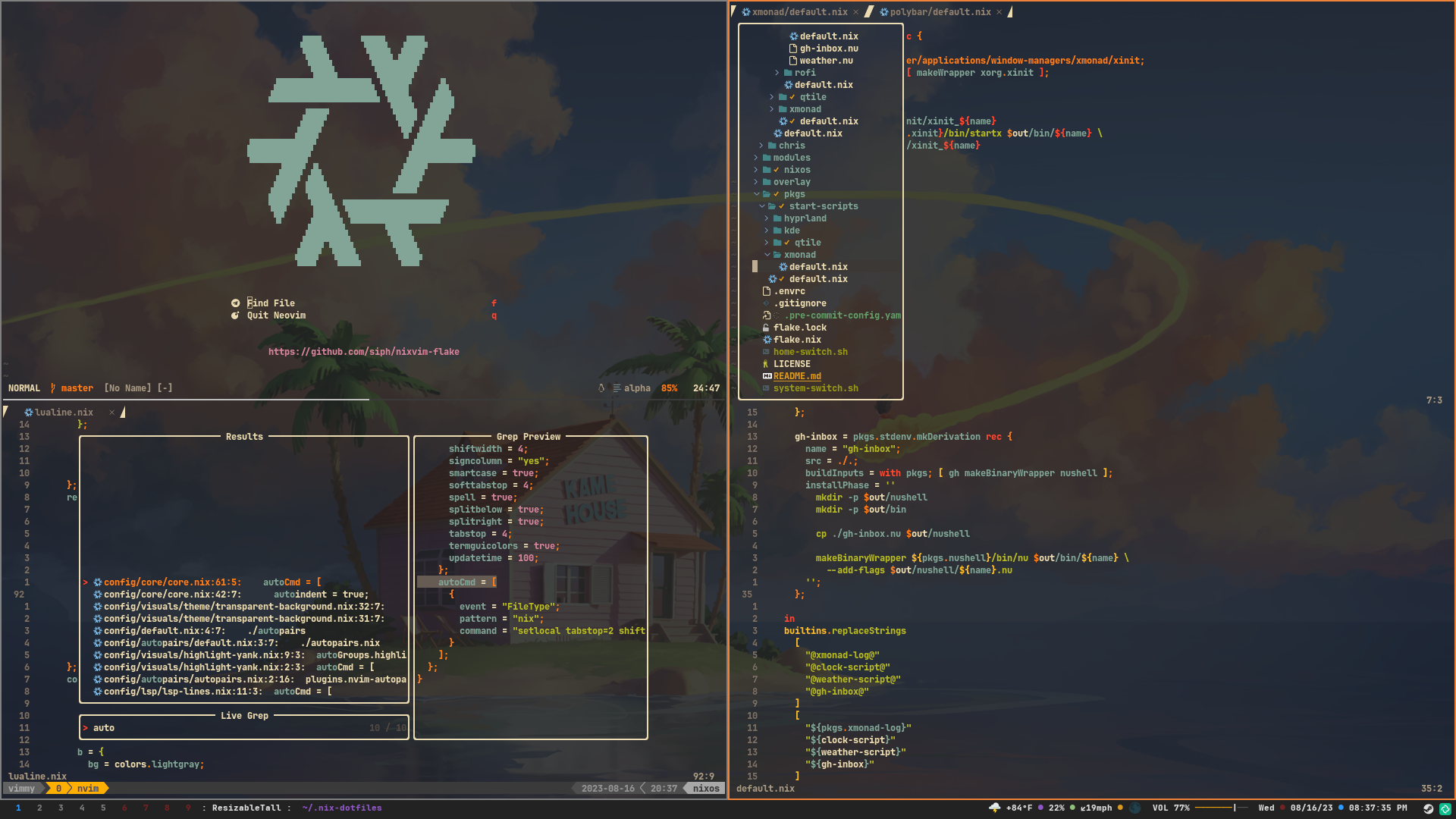Click the flake.lock padlock file icon
Image resolution: width=1456 pixels, height=819 pixels.
pos(766,328)
